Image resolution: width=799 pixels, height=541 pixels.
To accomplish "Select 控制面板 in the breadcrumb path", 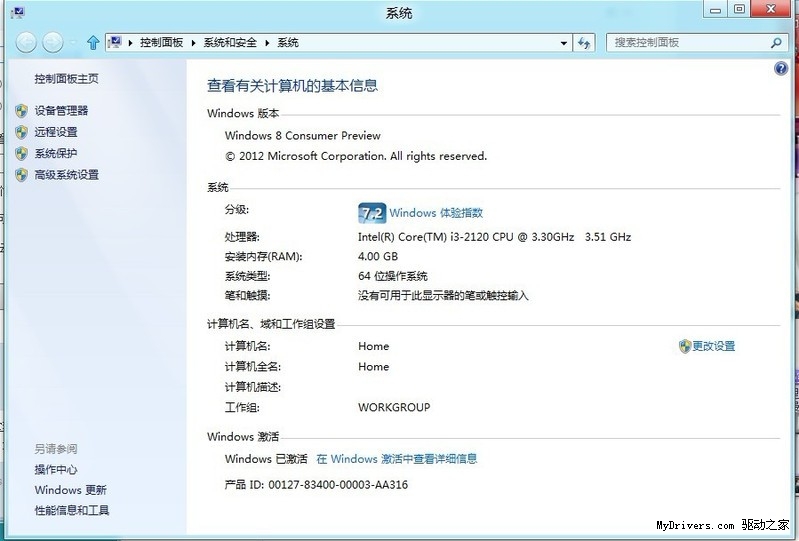I will [x=162, y=43].
